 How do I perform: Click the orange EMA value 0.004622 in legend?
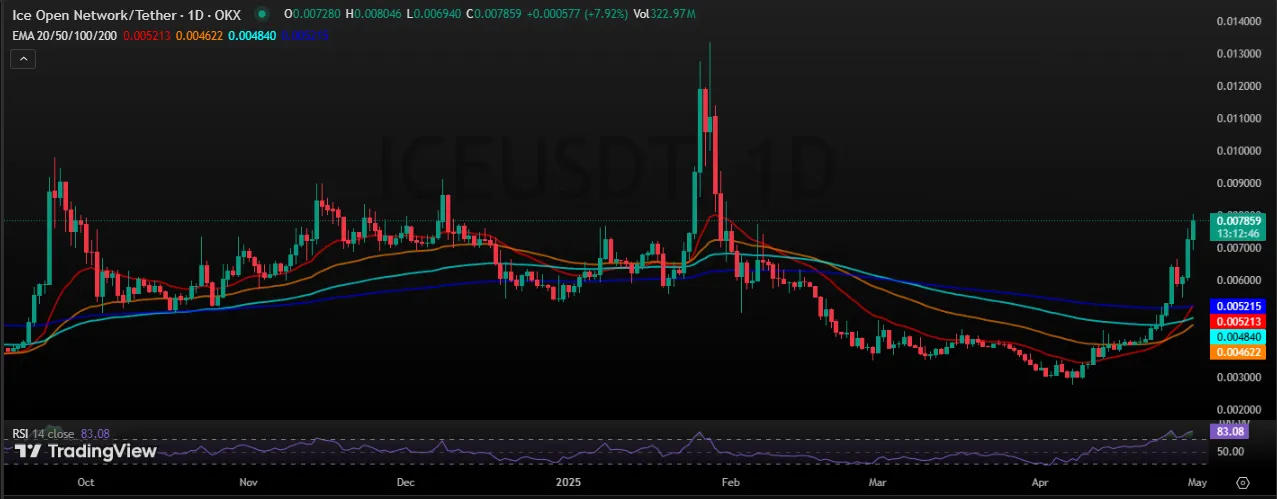198,35
